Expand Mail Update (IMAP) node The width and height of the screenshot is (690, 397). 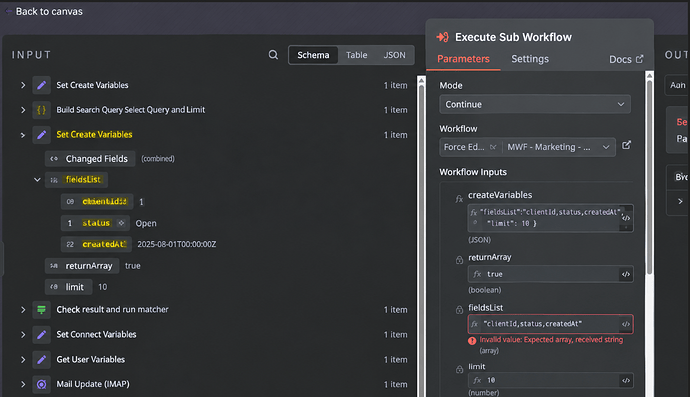click(23, 384)
